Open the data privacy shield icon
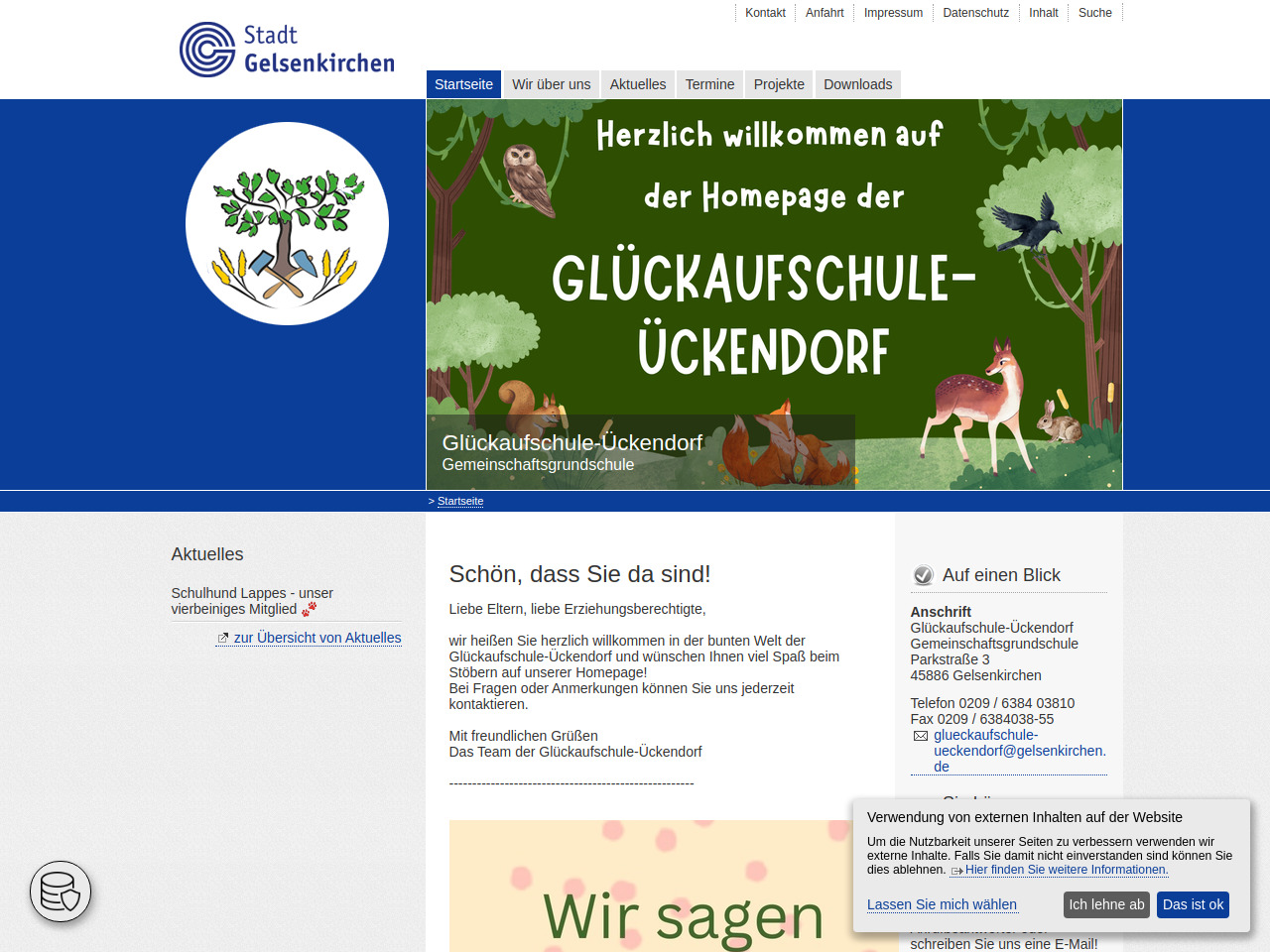This screenshot has height=952, width=1270. tap(61, 892)
